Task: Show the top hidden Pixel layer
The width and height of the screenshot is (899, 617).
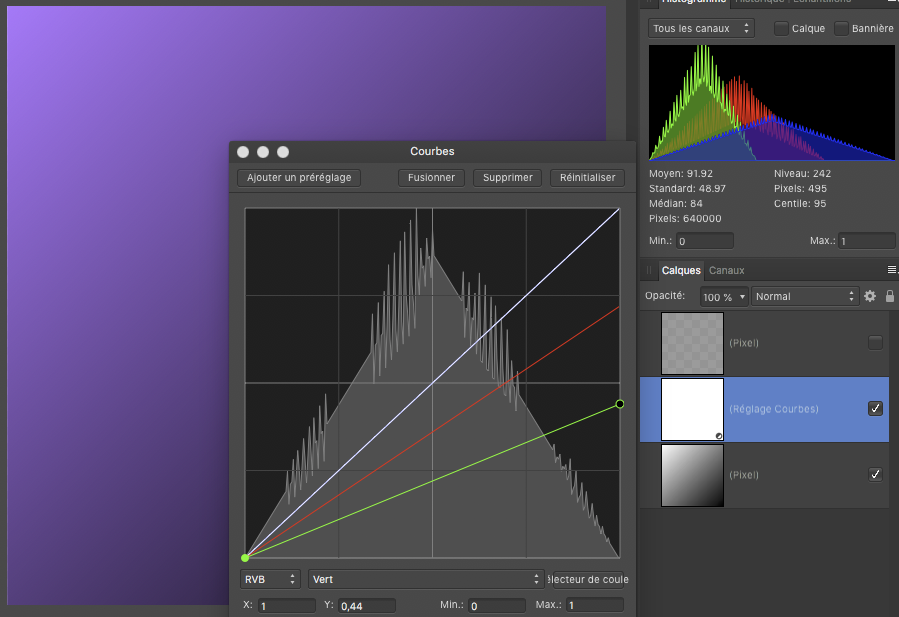Action: coord(875,343)
